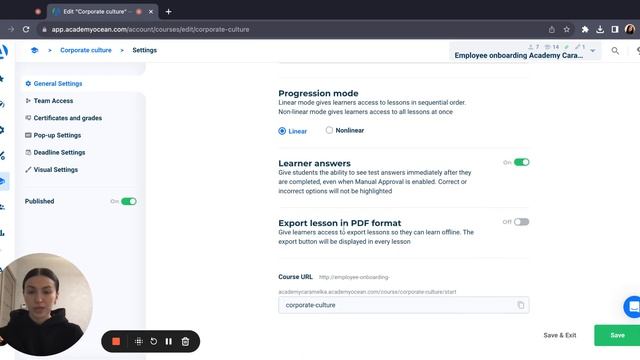
Task: Pause the screen recording
Action: tap(169, 341)
